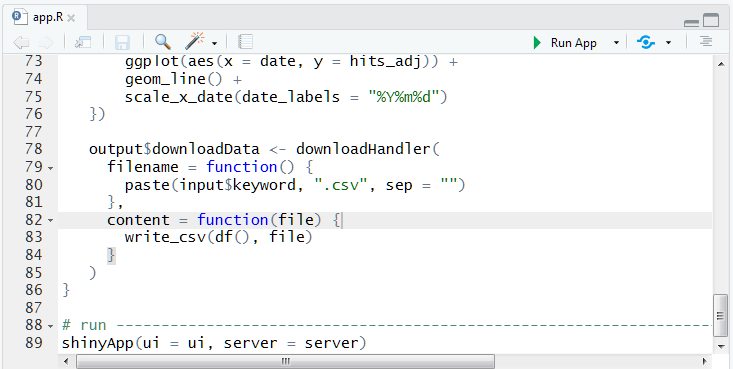Click on 'write_csv(df(), file)' line
The image size is (733, 369).
tap(218, 237)
